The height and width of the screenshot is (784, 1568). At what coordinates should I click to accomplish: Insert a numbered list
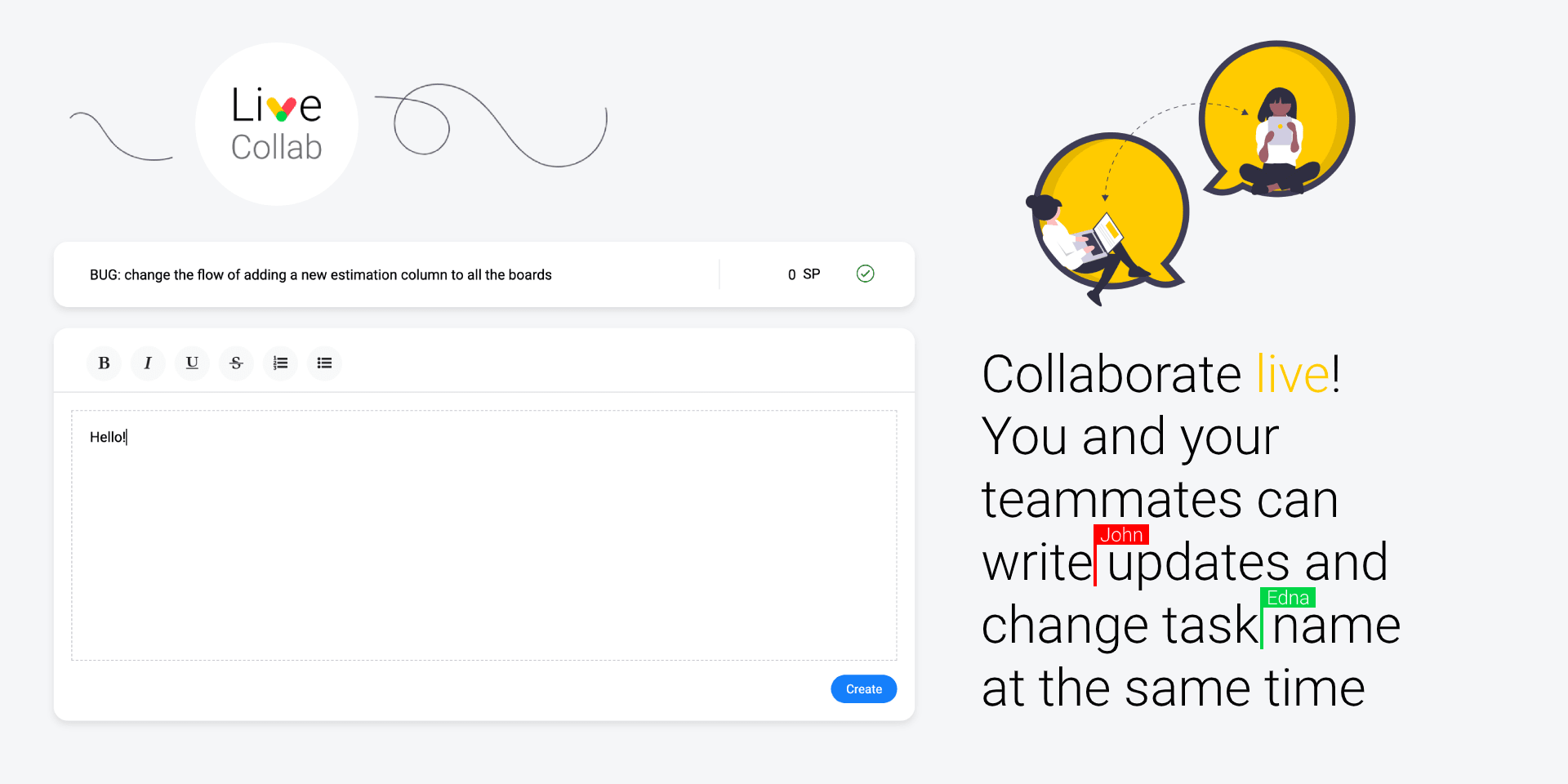pyautogui.click(x=280, y=363)
